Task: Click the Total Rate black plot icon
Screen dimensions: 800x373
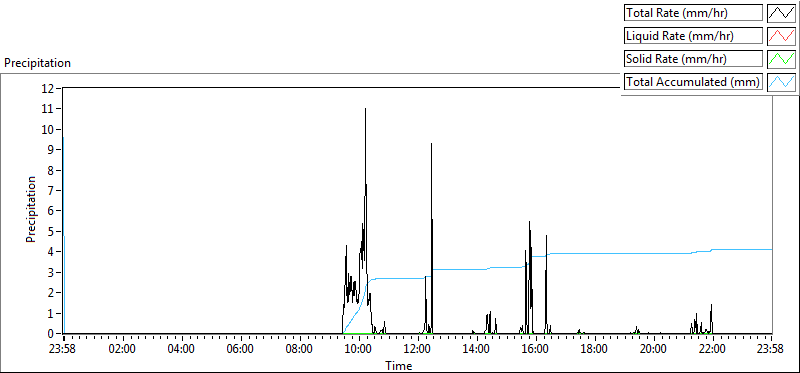Action: pos(782,13)
